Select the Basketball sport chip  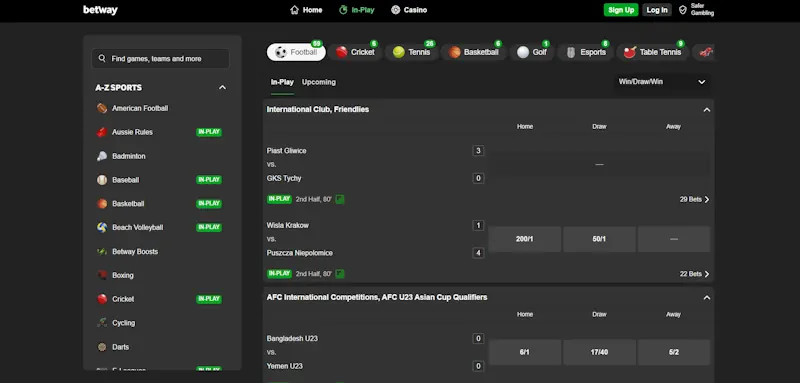tap(474, 52)
